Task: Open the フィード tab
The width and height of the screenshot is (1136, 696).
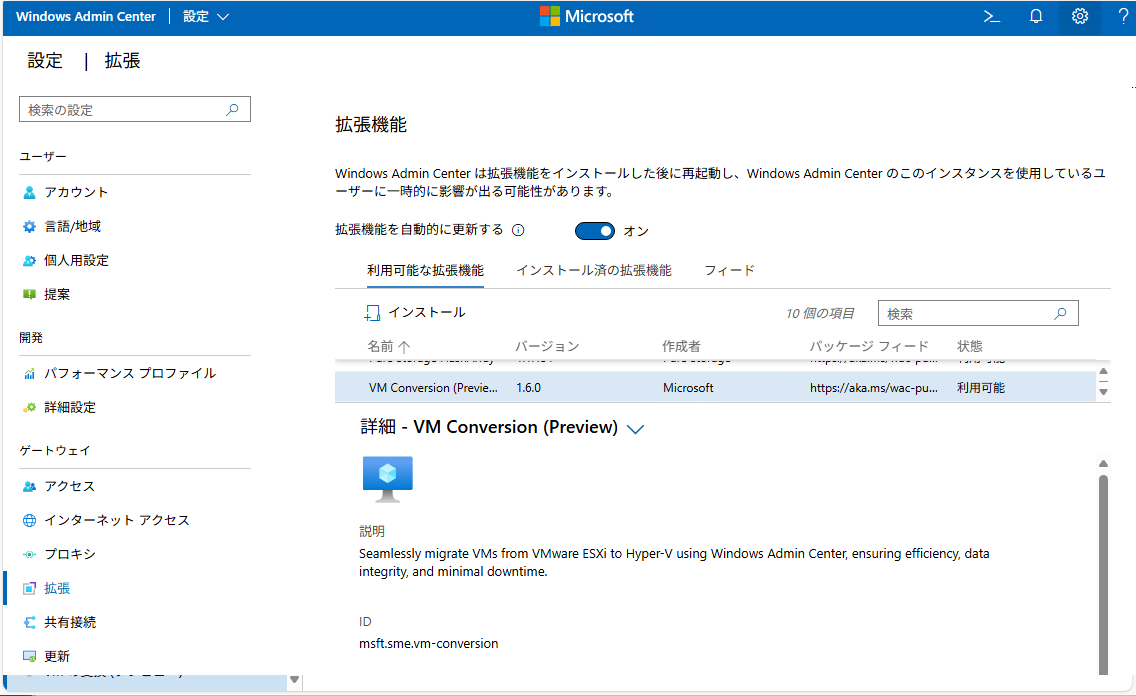Action: click(x=728, y=270)
